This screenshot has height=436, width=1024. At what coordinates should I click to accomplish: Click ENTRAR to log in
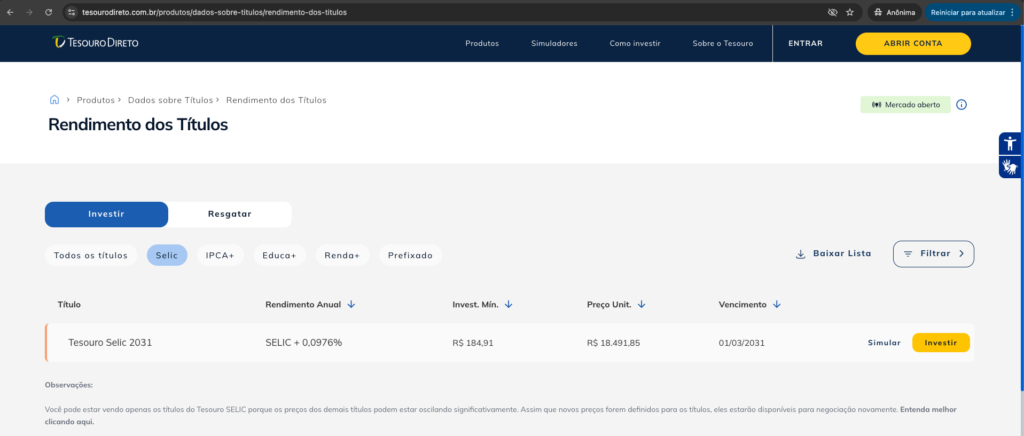(805, 44)
